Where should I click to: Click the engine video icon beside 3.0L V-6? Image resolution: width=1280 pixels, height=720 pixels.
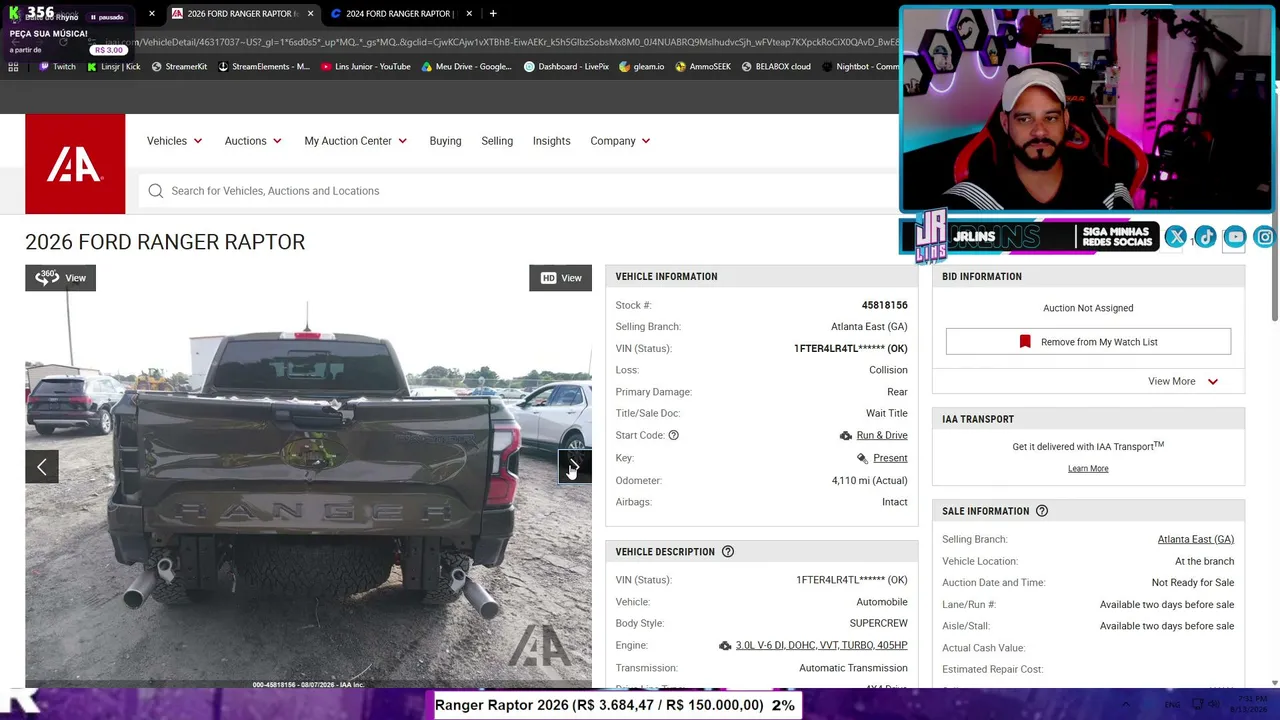tap(725, 646)
